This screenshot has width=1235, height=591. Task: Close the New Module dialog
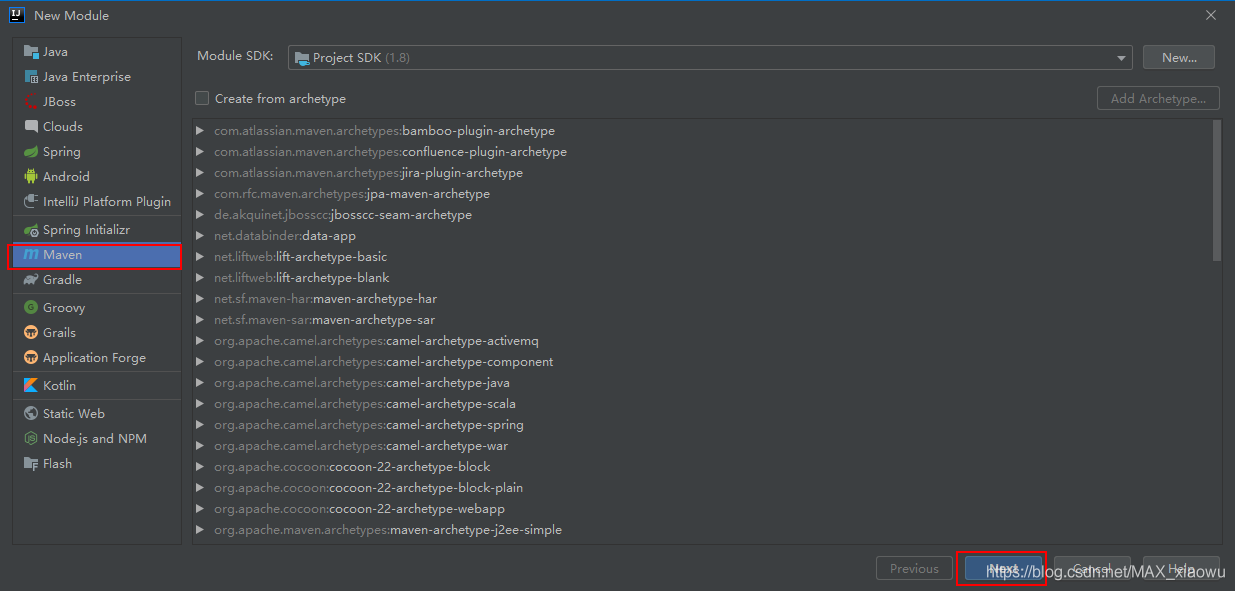point(1211,15)
